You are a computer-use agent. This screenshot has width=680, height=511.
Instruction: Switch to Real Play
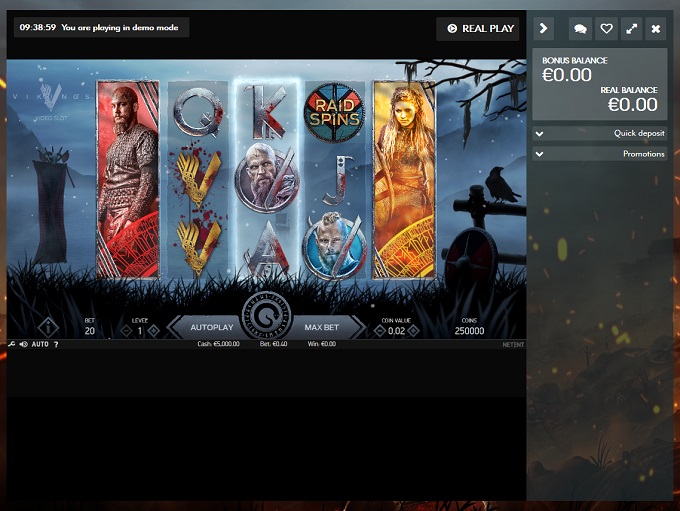[478, 29]
